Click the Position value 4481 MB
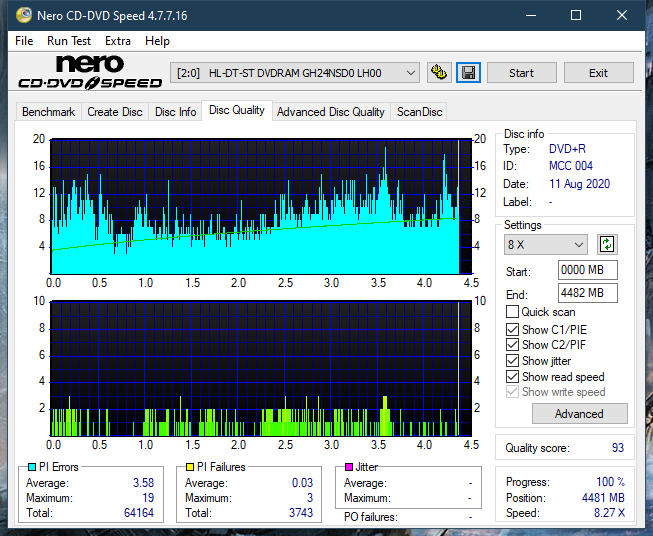The height and width of the screenshot is (536, 653). [603, 498]
